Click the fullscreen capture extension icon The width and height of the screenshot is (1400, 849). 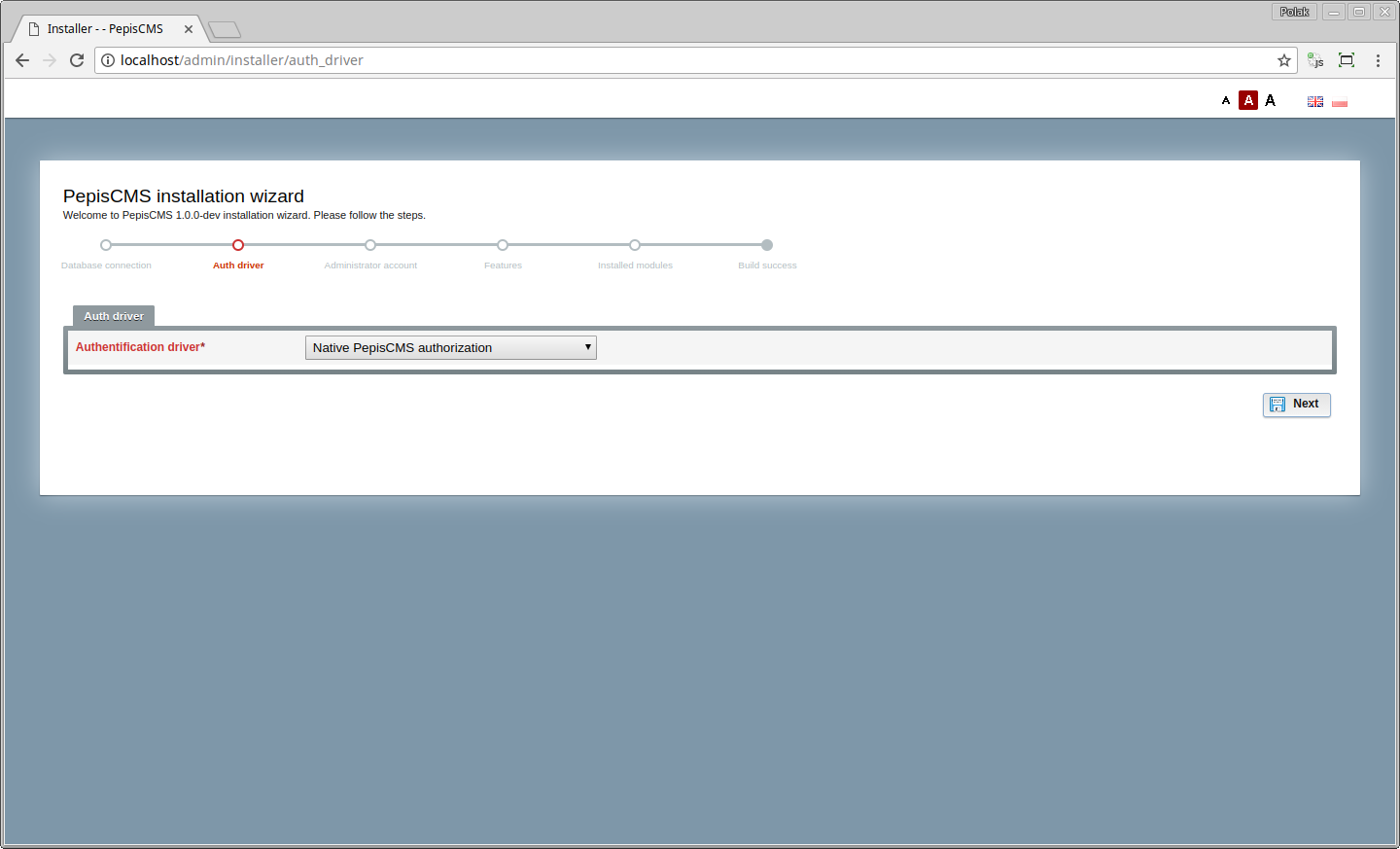[1347, 60]
